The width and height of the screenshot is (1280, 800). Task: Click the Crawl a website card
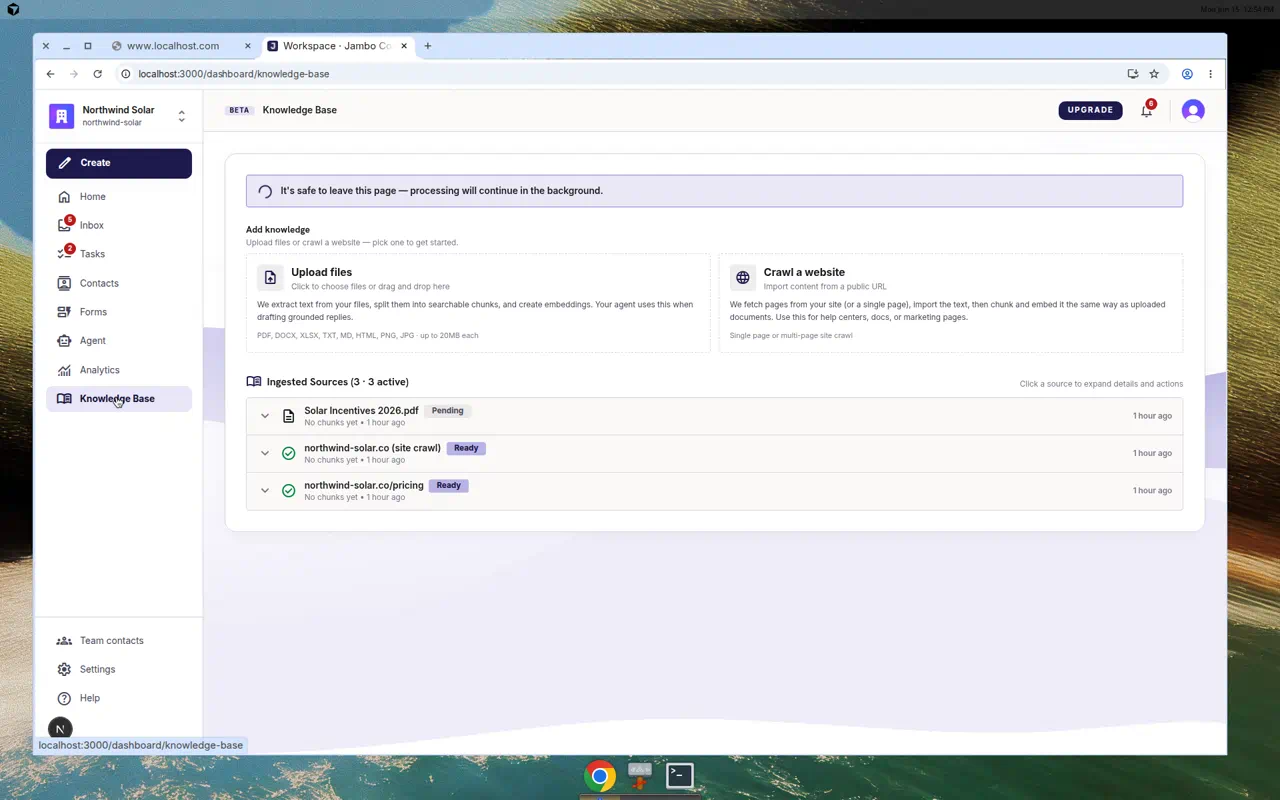[x=951, y=303]
